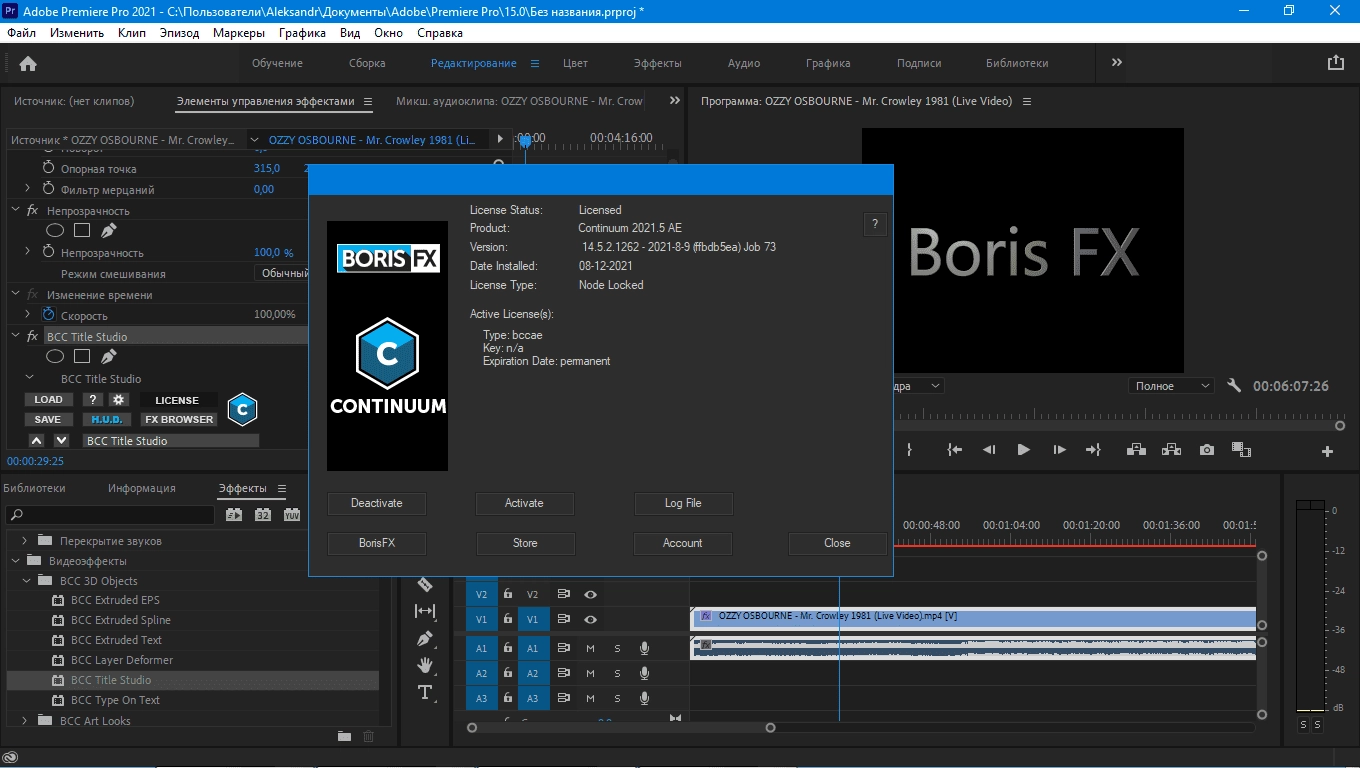Screen dimensions: 1360x768
Task: Switch to the Аудио workspace
Action: coord(743,63)
